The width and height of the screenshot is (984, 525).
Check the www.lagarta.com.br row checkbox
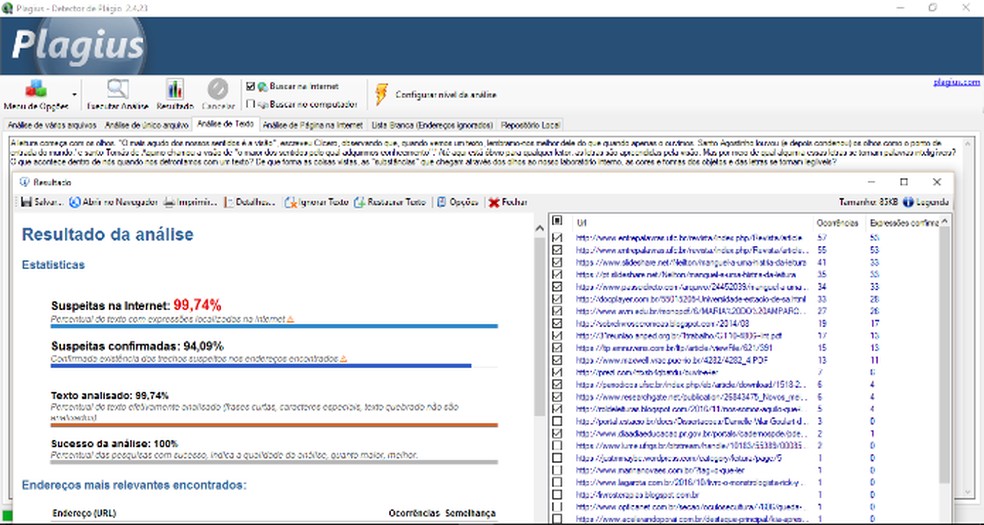coord(557,482)
